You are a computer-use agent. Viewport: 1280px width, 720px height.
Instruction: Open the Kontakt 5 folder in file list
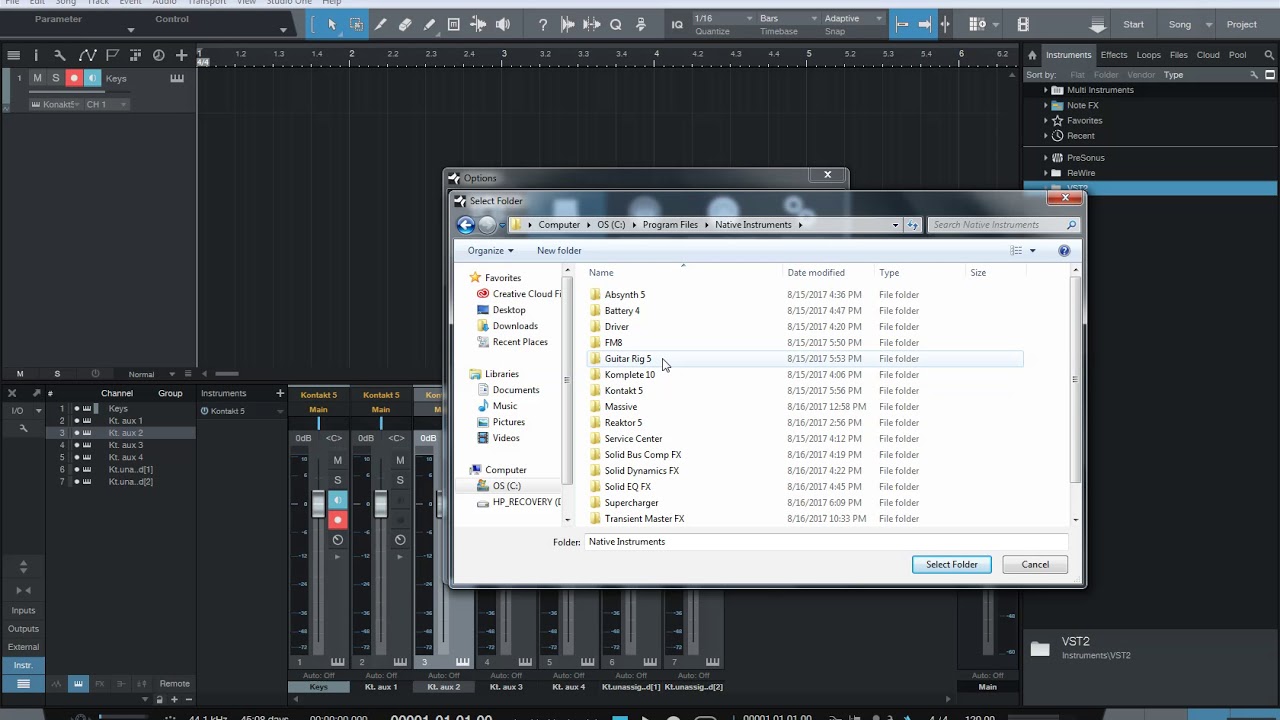click(x=623, y=391)
